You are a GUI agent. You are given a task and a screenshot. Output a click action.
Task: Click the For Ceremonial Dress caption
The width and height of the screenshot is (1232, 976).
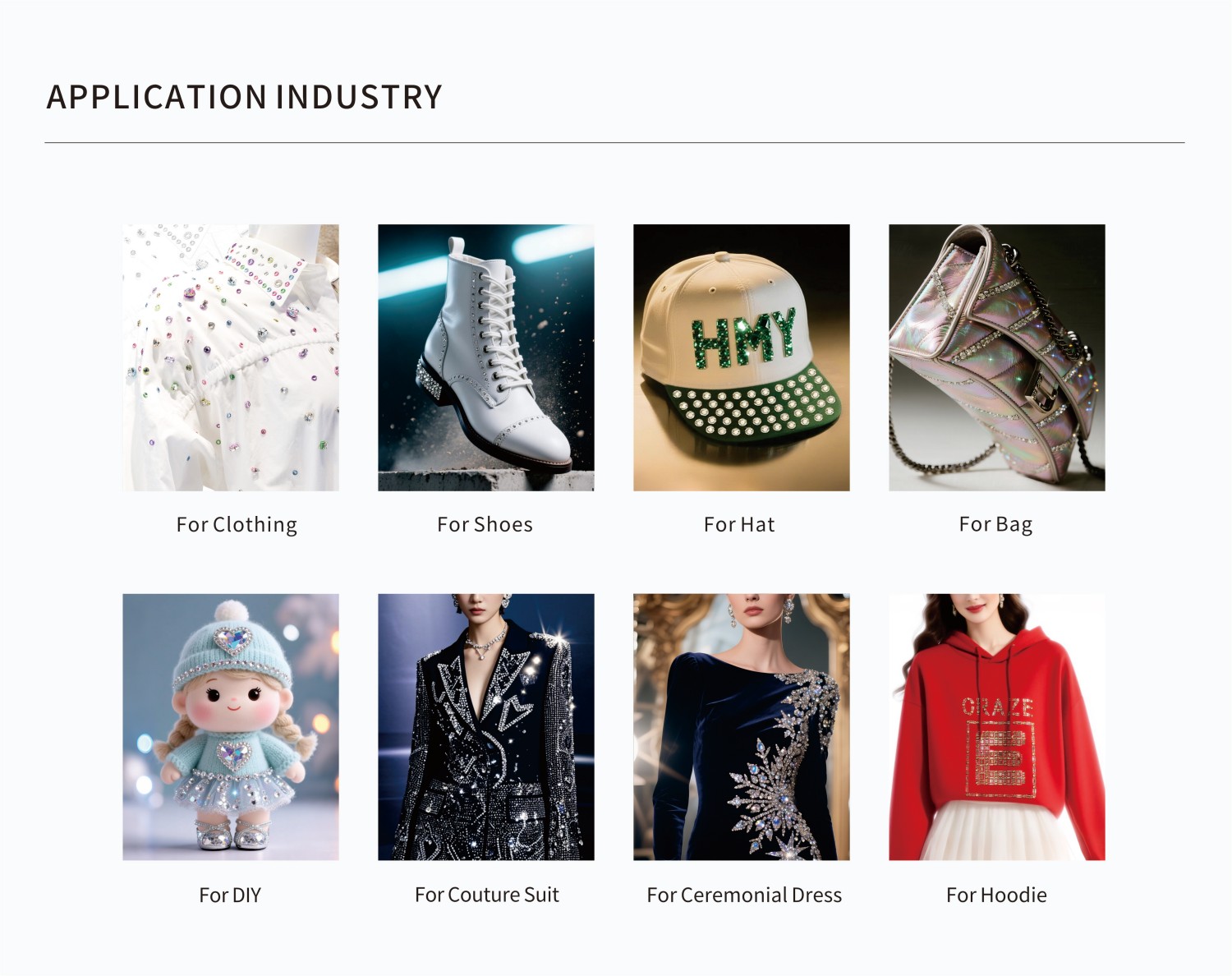click(x=744, y=895)
